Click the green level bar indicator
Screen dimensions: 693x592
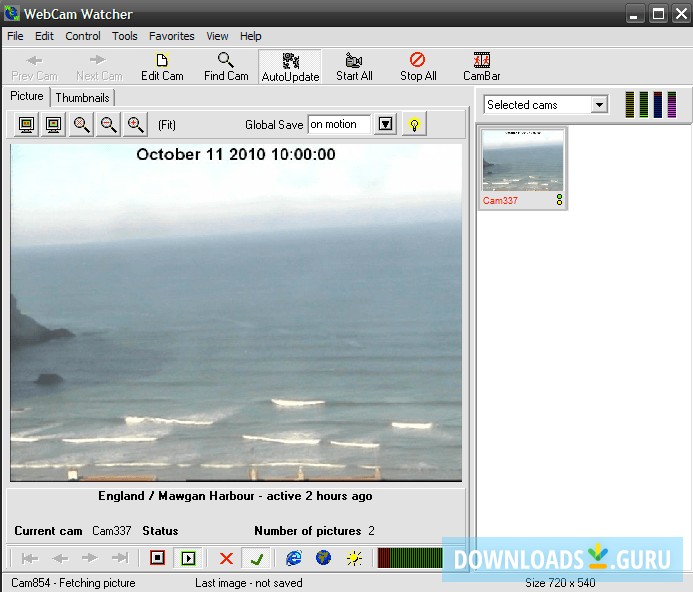click(x=644, y=104)
